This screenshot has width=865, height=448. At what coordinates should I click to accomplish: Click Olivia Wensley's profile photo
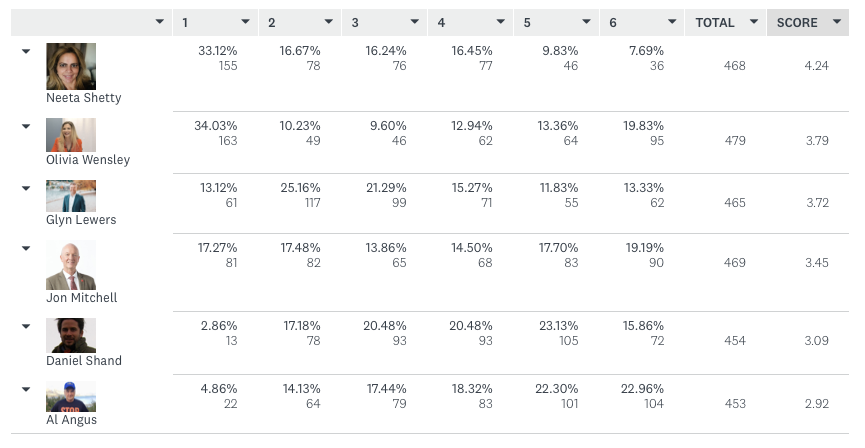click(71, 135)
